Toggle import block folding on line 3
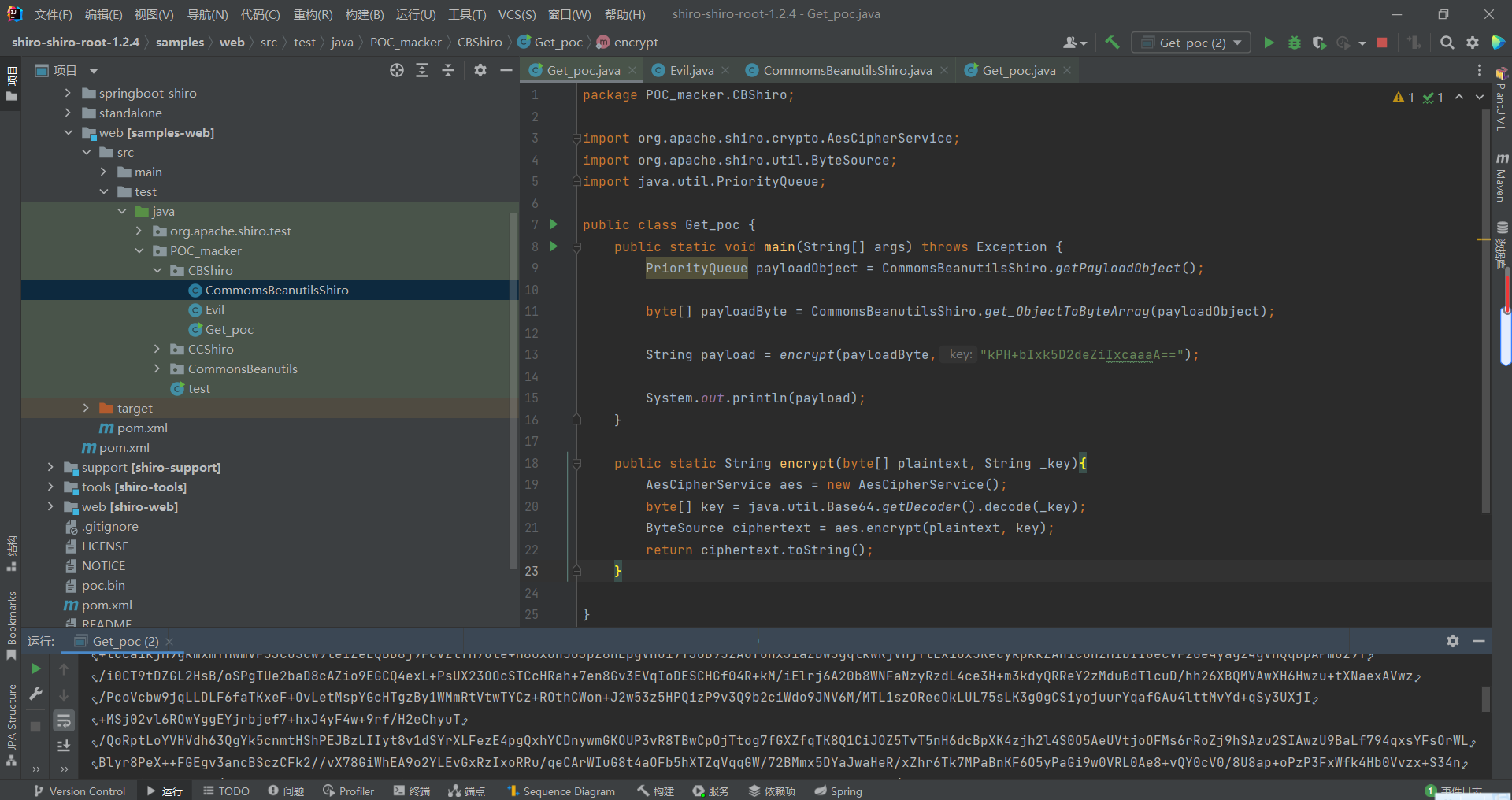This screenshot has height=800, width=1512. tap(576, 138)
